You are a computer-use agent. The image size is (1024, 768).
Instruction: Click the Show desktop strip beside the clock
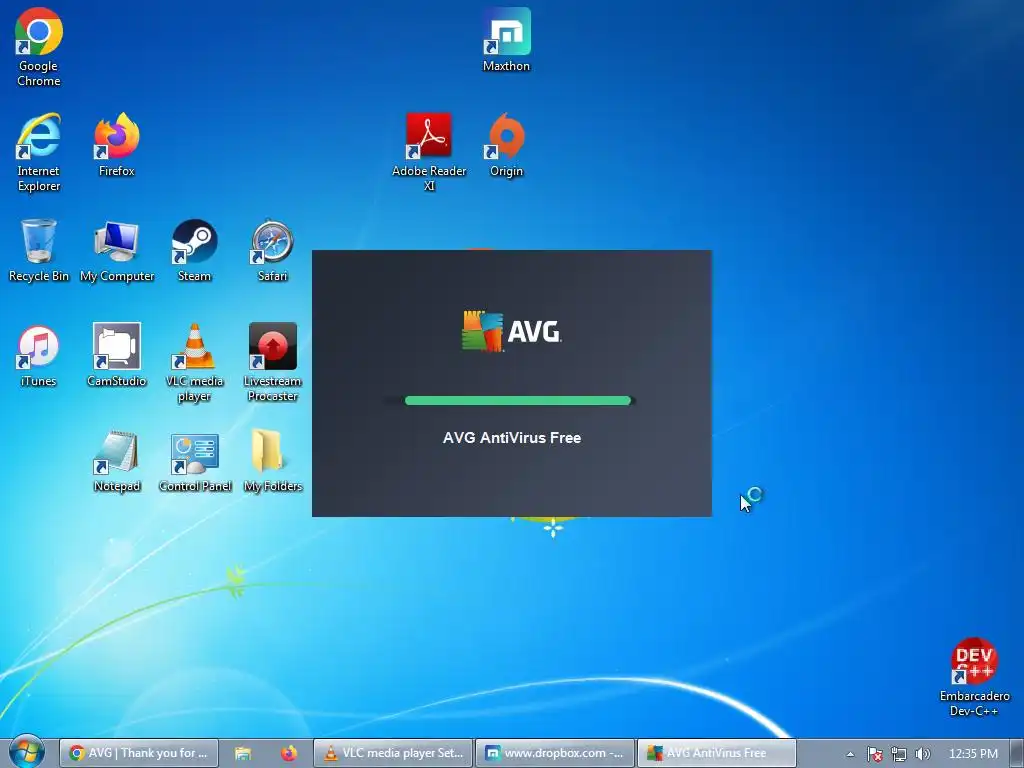[x=1017, y=753]
